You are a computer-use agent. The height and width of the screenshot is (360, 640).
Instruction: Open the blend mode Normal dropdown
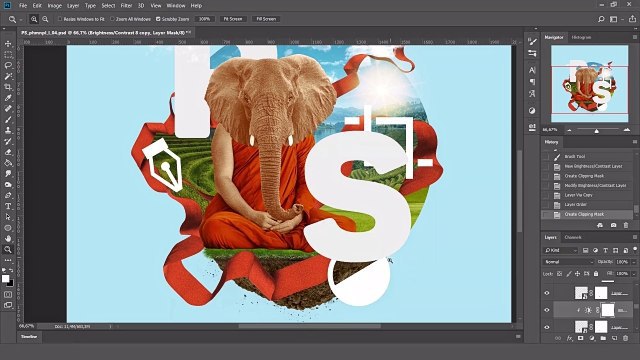(568, 262)
